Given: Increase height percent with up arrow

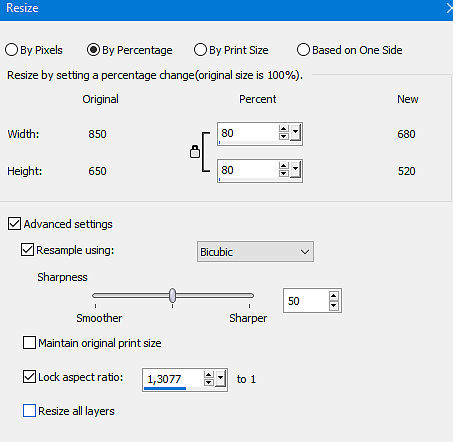Looking at the screenshot, I should (284, 166).
